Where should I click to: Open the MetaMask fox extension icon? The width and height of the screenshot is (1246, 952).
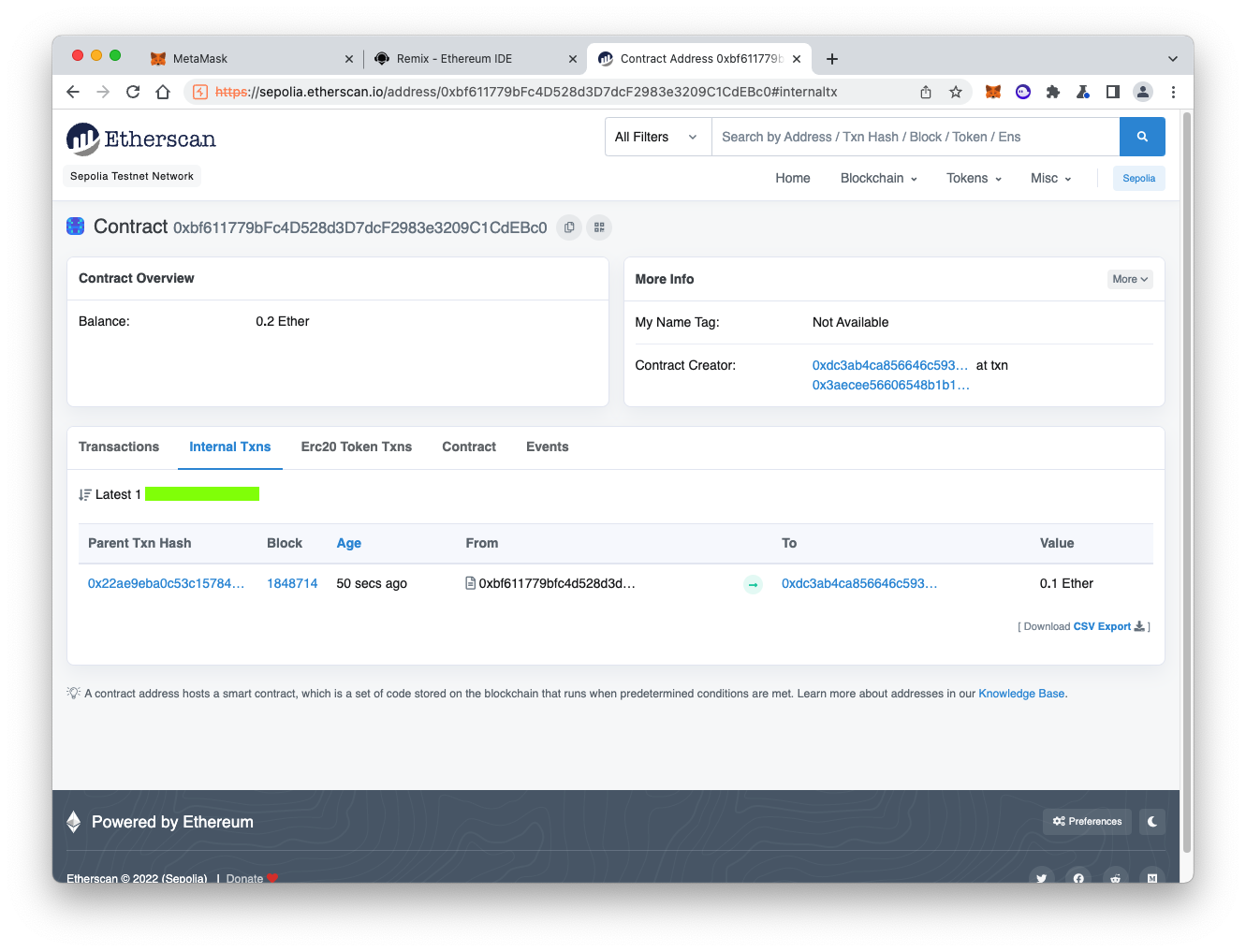993,92
